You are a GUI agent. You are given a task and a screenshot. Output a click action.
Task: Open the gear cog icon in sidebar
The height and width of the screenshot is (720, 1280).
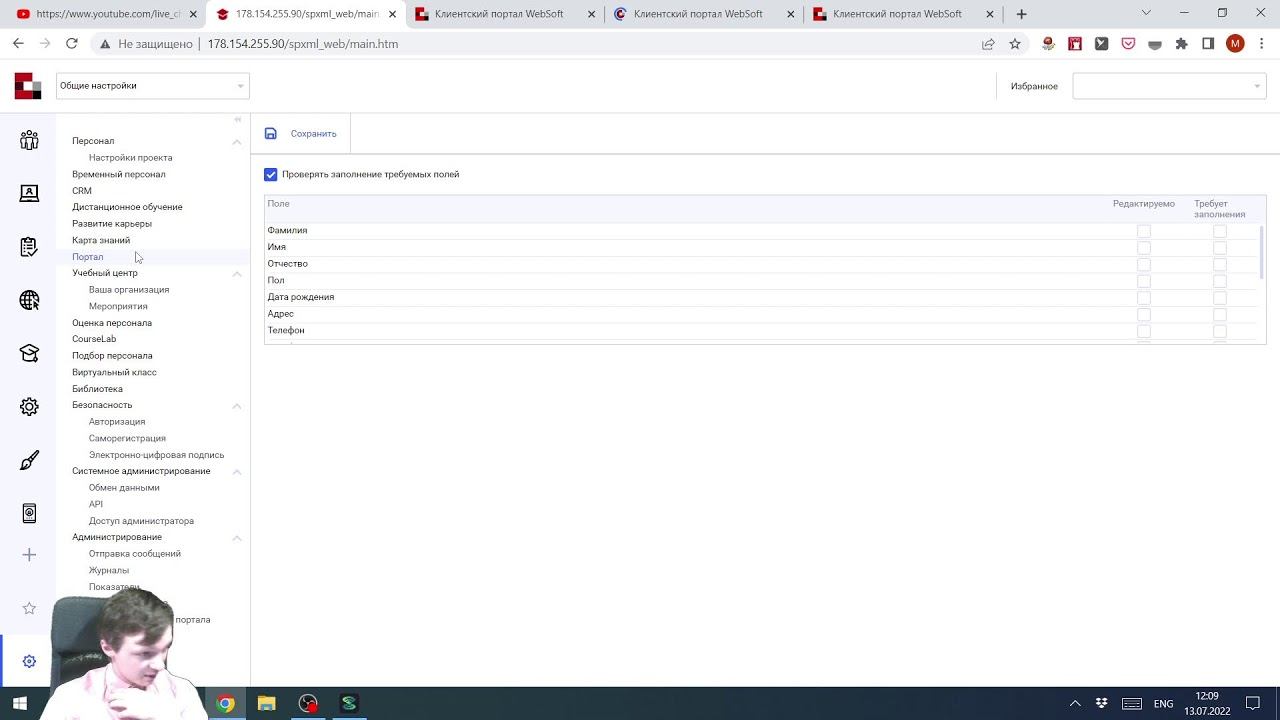29,407
